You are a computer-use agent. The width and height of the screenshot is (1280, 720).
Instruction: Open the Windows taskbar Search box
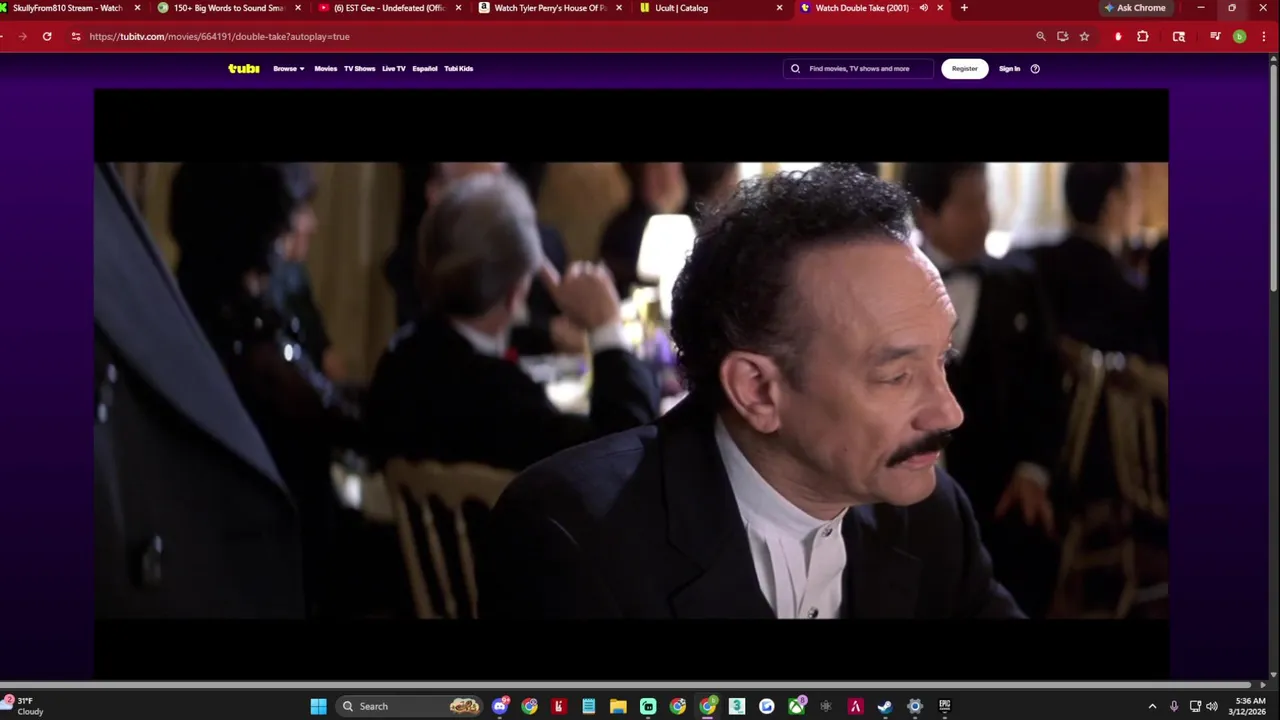tap(408, 706)
